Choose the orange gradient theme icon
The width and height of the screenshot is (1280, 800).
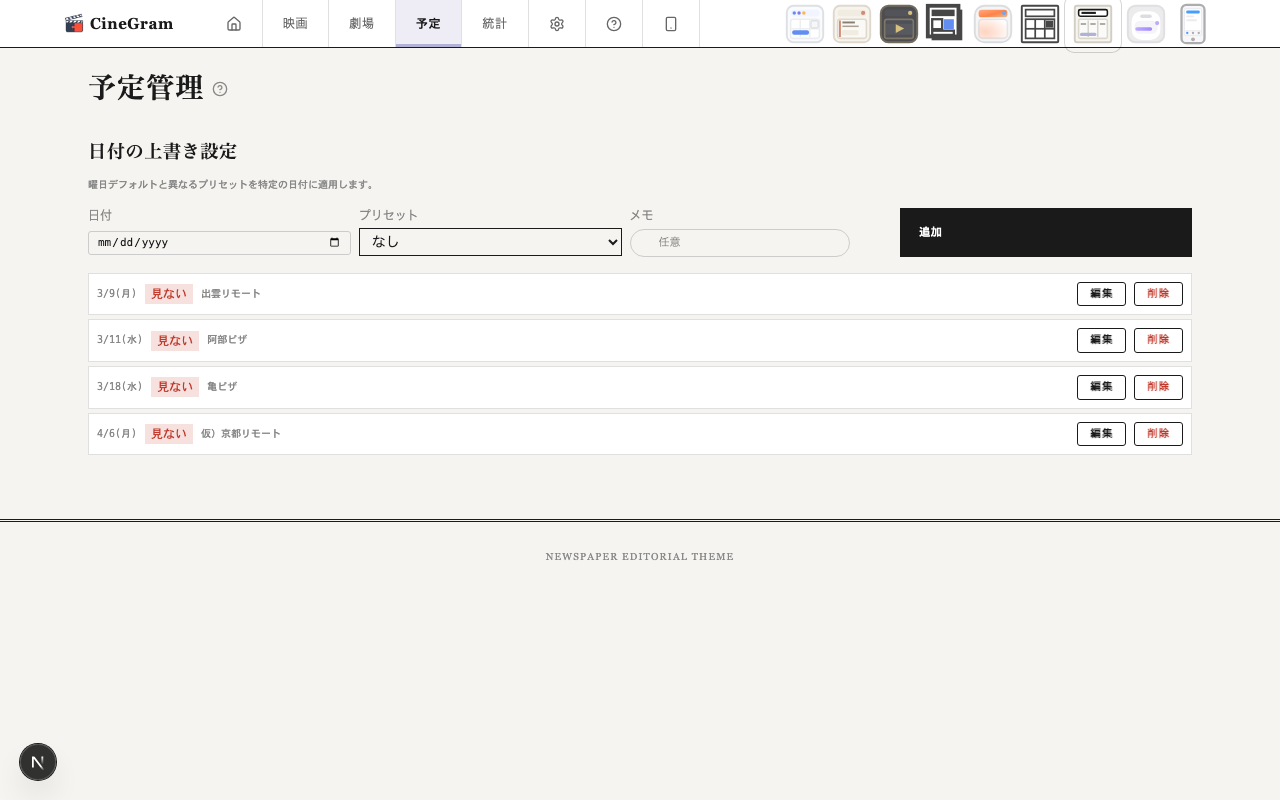click(x=993, y=24)
